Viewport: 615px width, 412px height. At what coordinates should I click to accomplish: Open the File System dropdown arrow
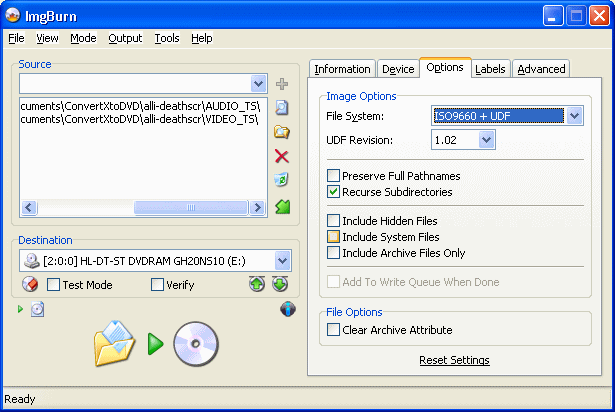click(574, 116)
